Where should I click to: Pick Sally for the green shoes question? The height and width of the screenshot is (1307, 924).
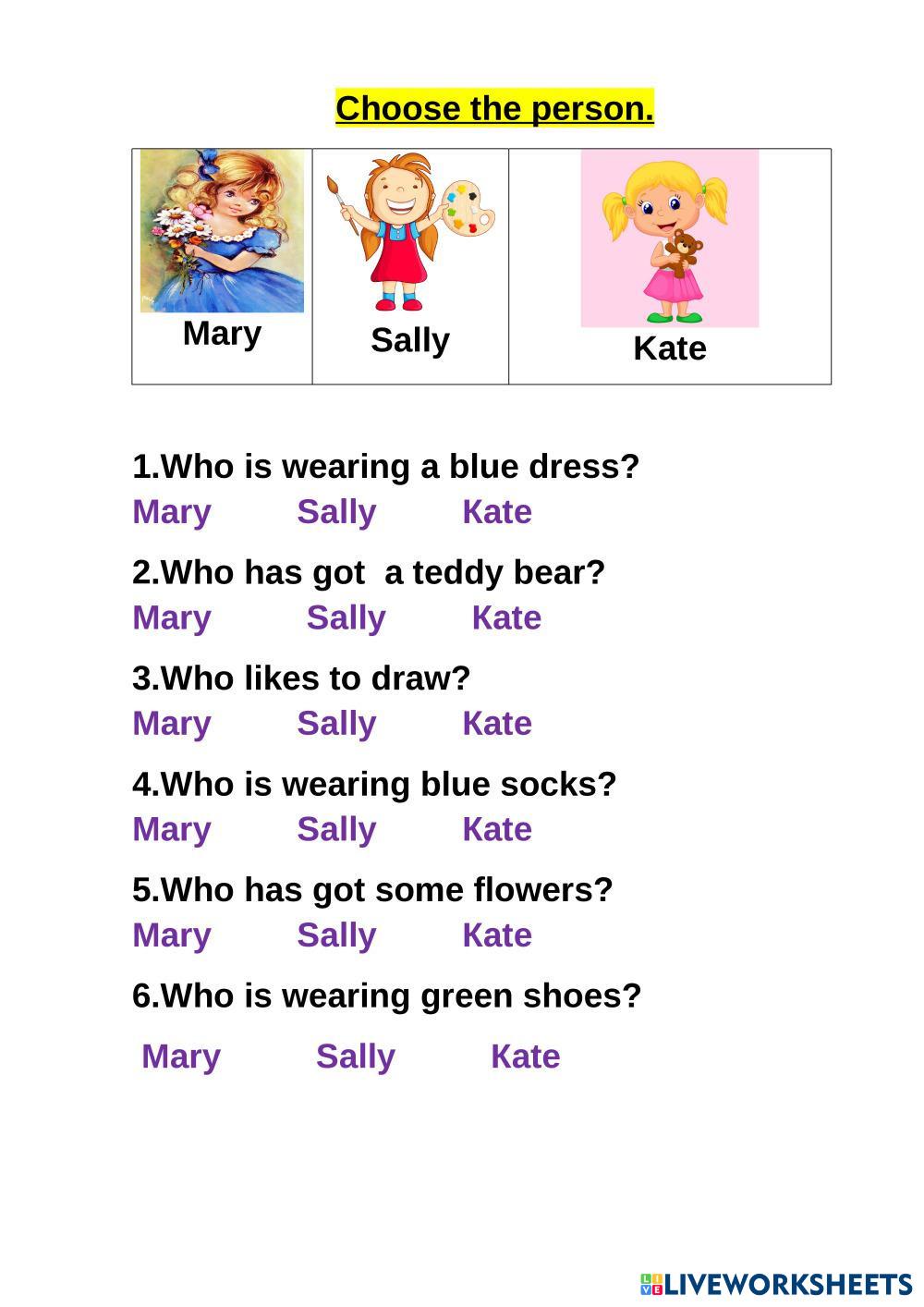pyautogui.click(x=356, y=1057)
